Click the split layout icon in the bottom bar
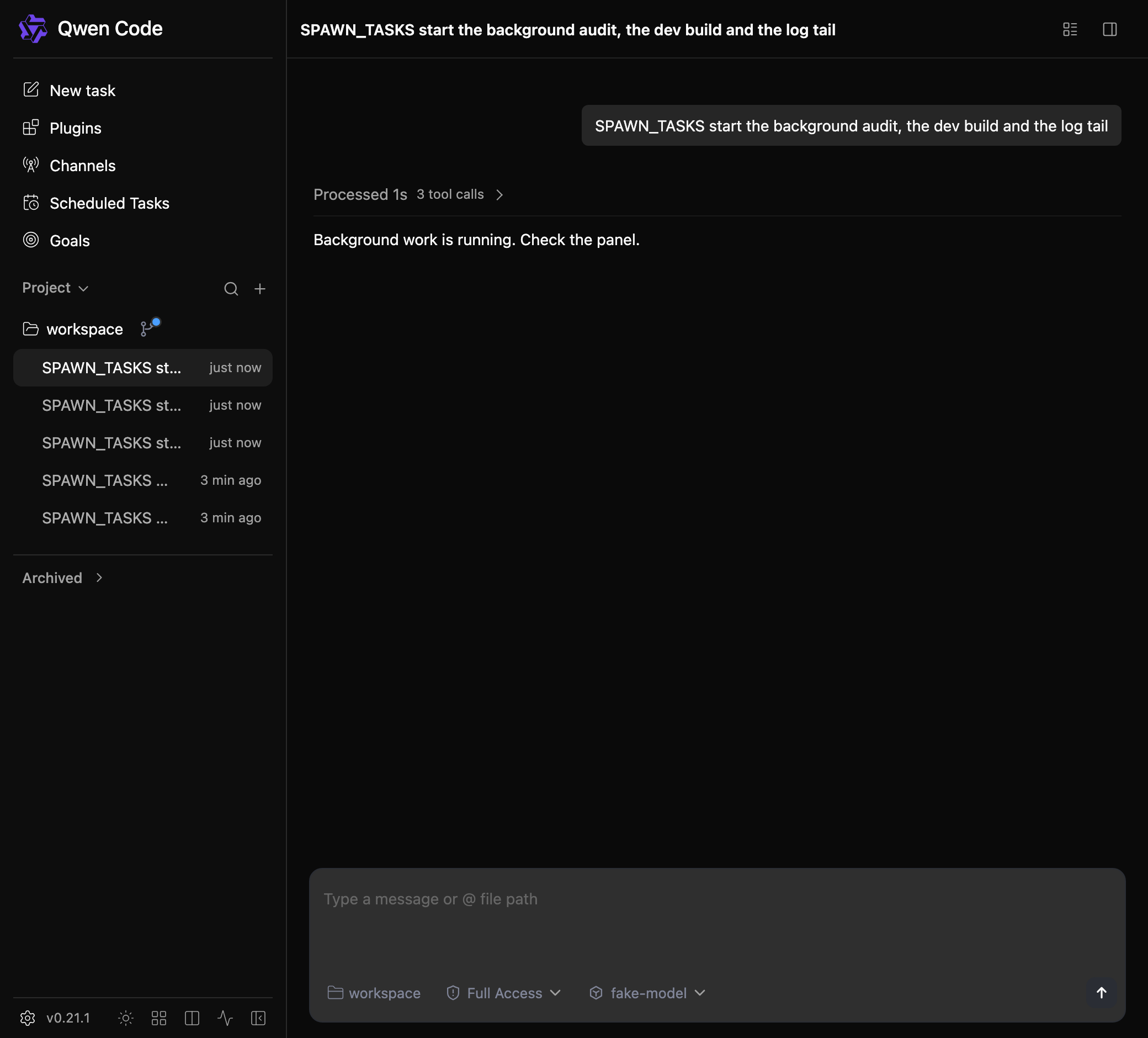Screen dimensions: 1148x1038 tap(192, 1018)
